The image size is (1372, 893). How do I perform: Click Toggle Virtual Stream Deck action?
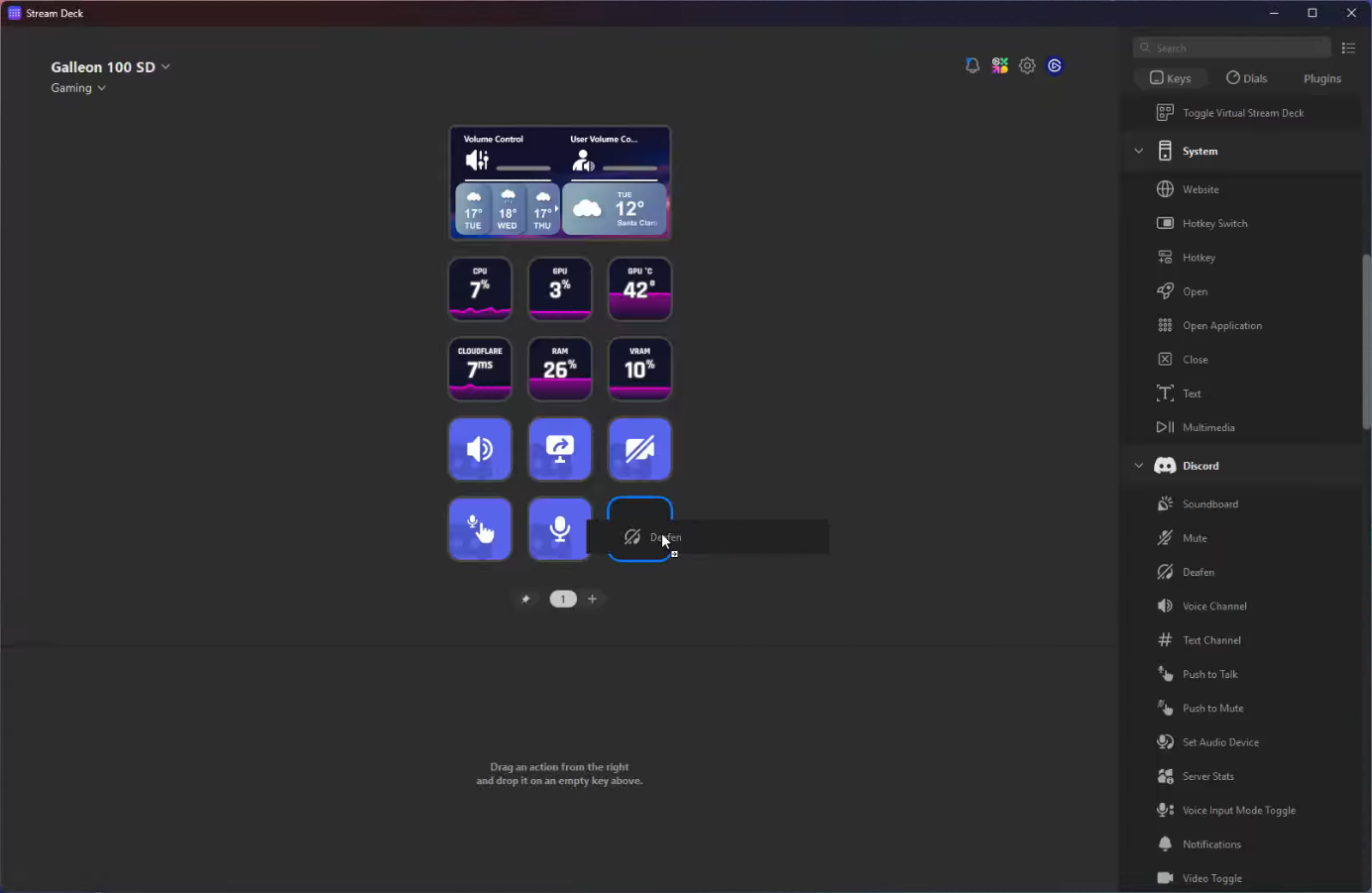coord(1242,113)
